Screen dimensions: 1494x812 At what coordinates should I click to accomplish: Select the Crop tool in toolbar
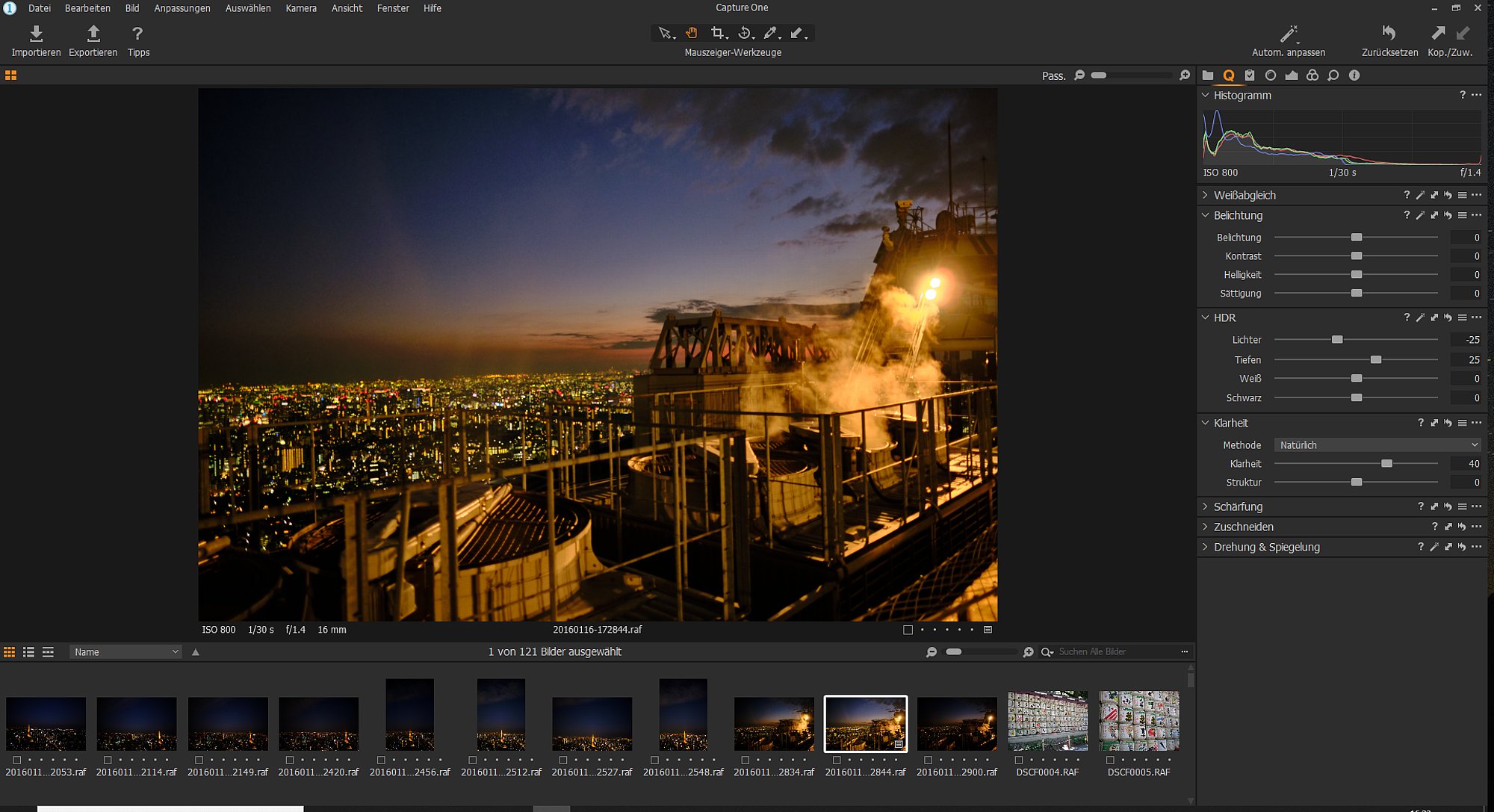pos(718,33)
